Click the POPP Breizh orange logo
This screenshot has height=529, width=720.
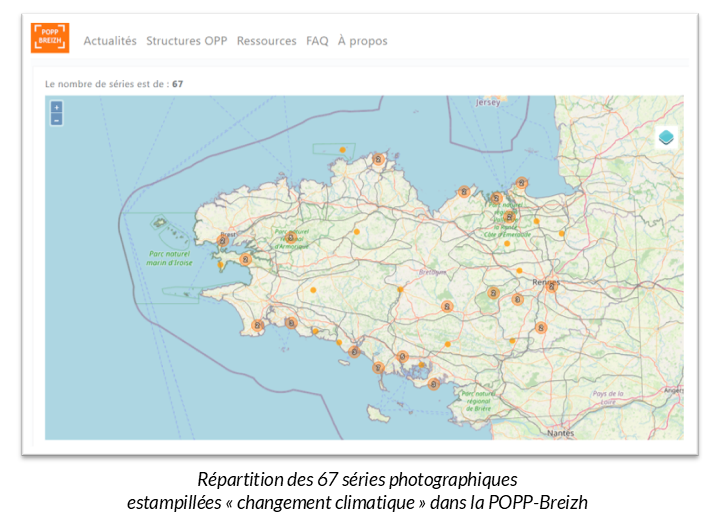[50, 38]
